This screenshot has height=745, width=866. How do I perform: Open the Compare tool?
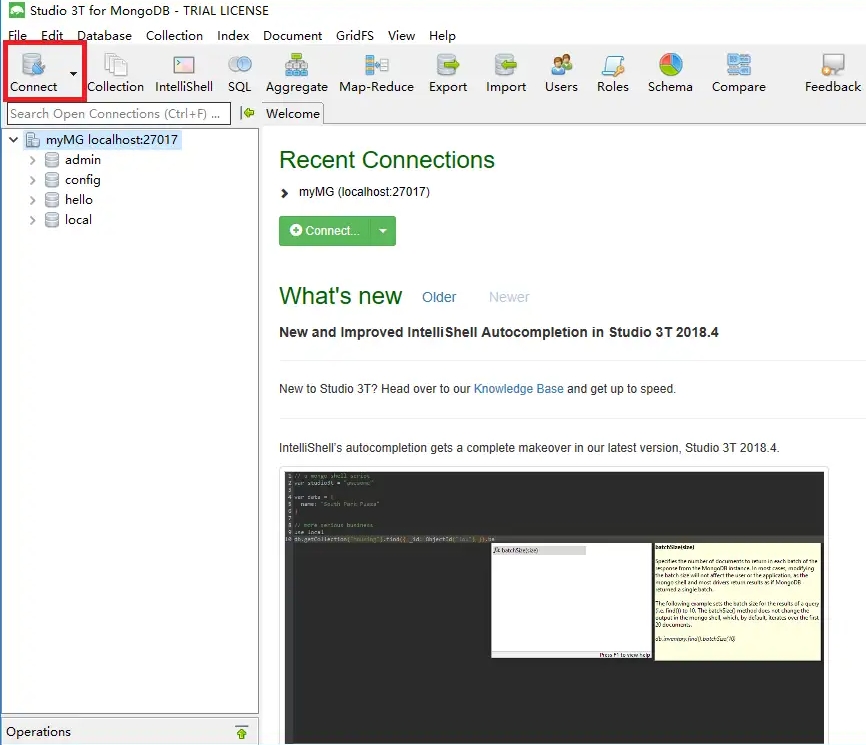pos(739,72)
